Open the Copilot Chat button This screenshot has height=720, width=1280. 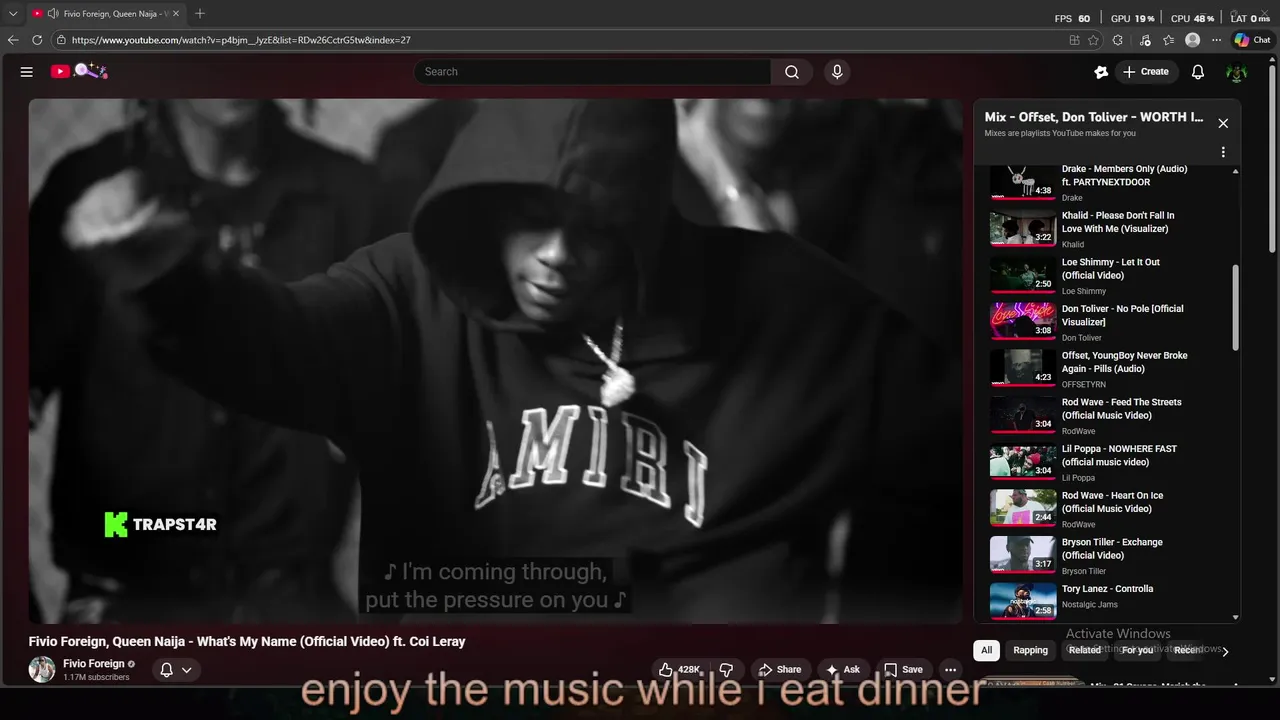click(1252, 40)
